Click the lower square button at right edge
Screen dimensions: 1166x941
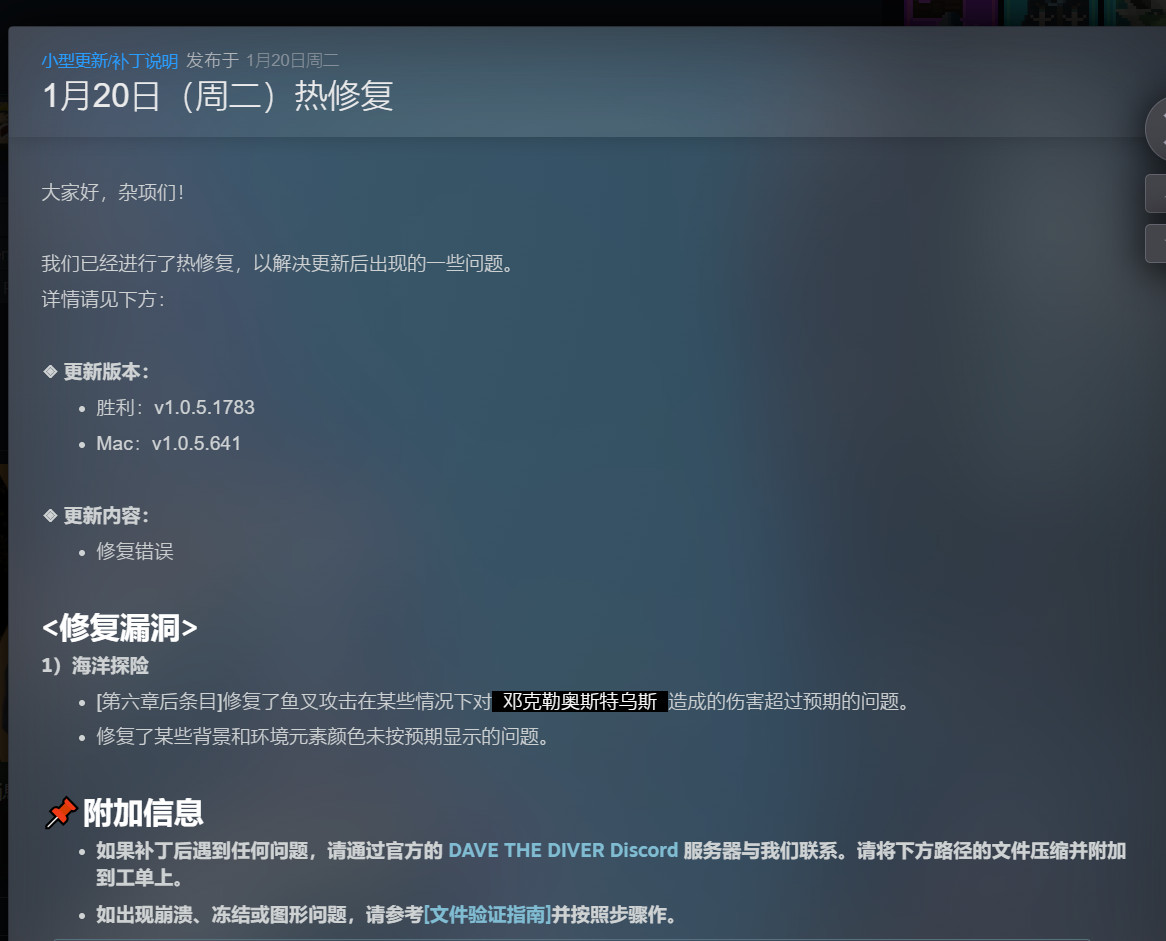tap(1155, 243)
